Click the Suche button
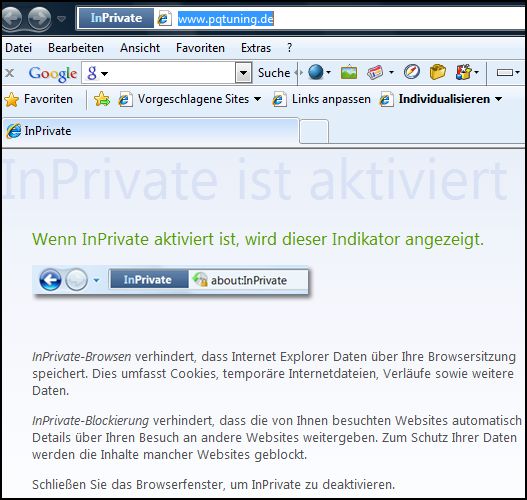This screenshot has height=500, width=527. coord(274,73)
